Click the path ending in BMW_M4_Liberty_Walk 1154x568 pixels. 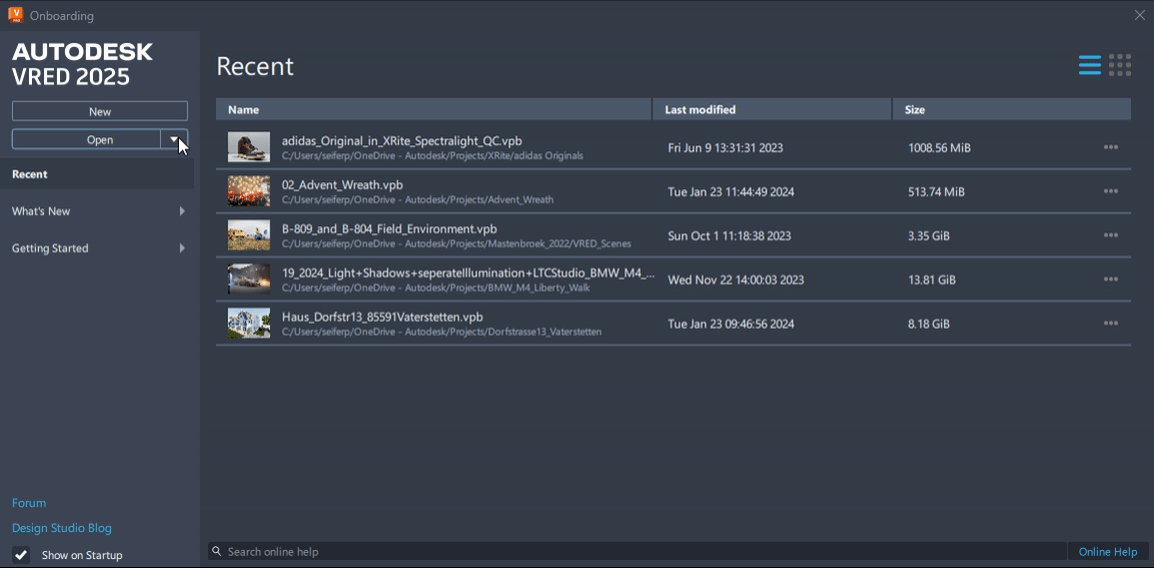pos(436,288)
